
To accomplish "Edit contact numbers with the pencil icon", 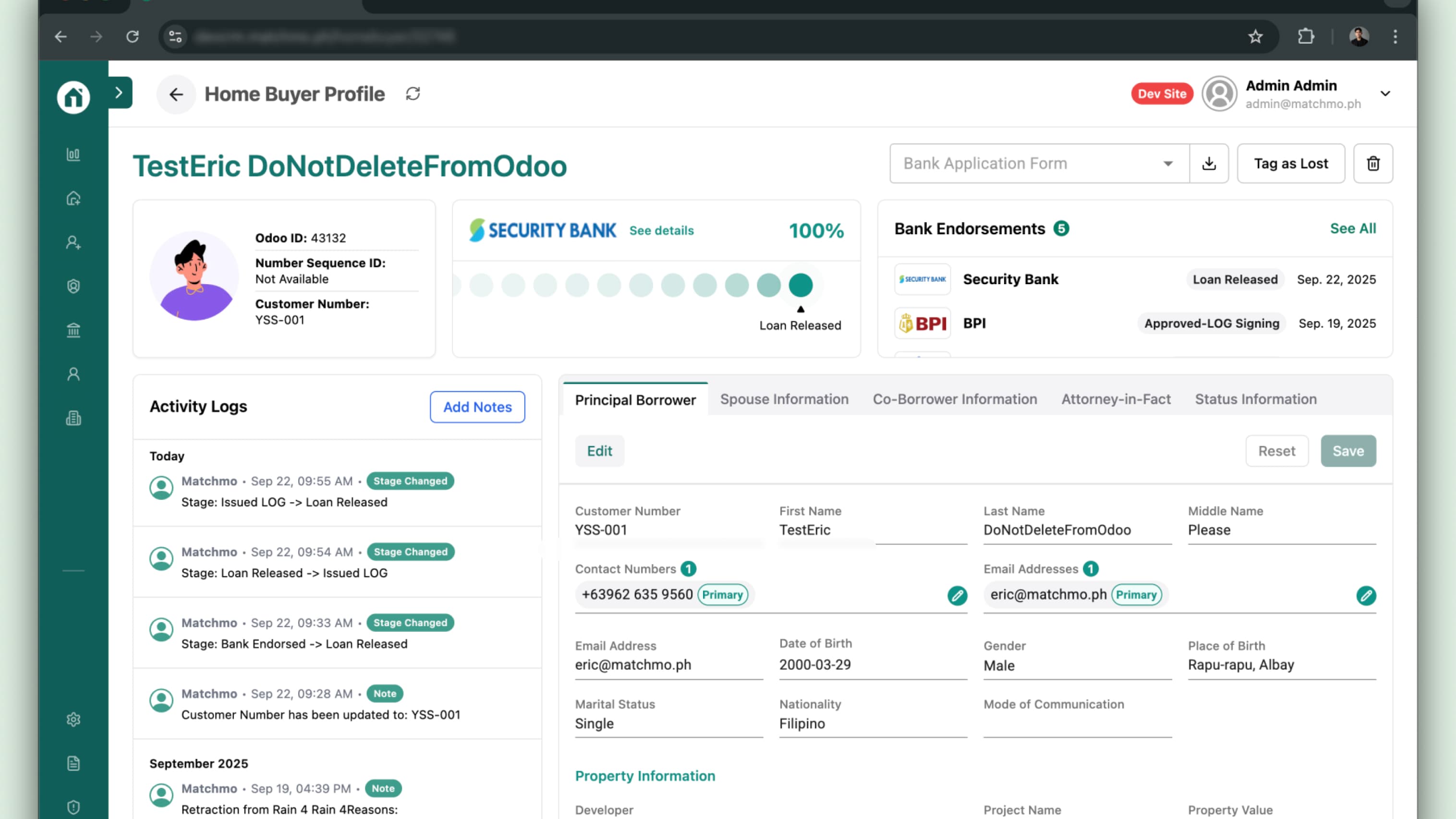I will tap(957, 596).
